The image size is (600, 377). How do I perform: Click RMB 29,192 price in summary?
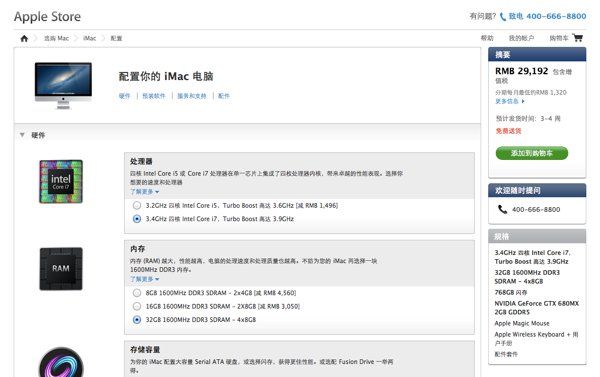click(x=522, y=71)
